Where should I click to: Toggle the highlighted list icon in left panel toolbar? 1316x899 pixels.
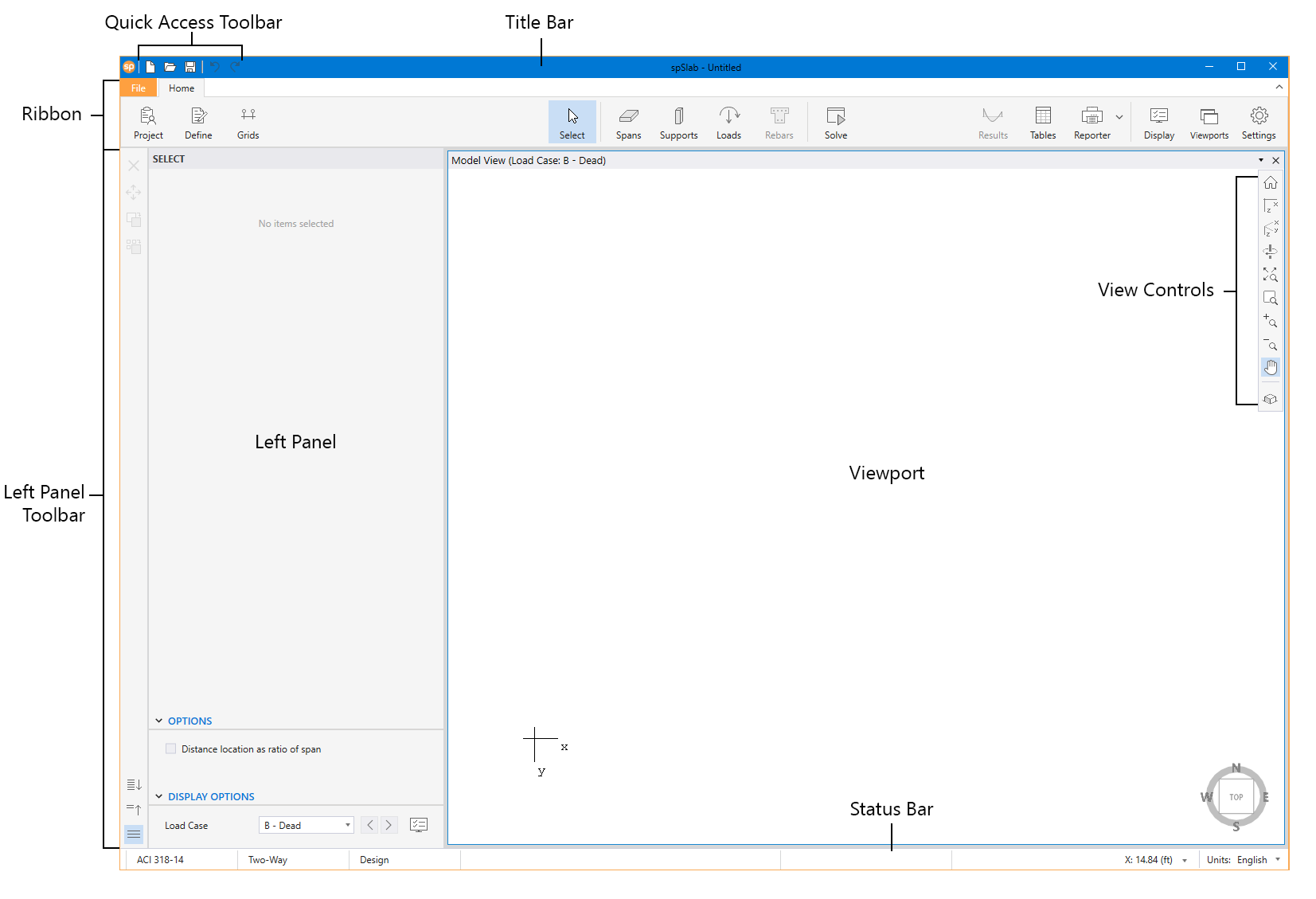pos(134,835)
